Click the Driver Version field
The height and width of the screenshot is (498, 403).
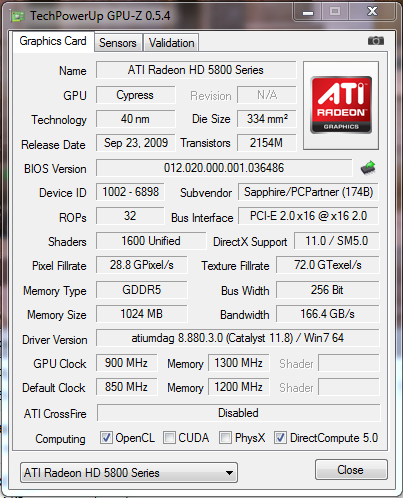point(238,338)
